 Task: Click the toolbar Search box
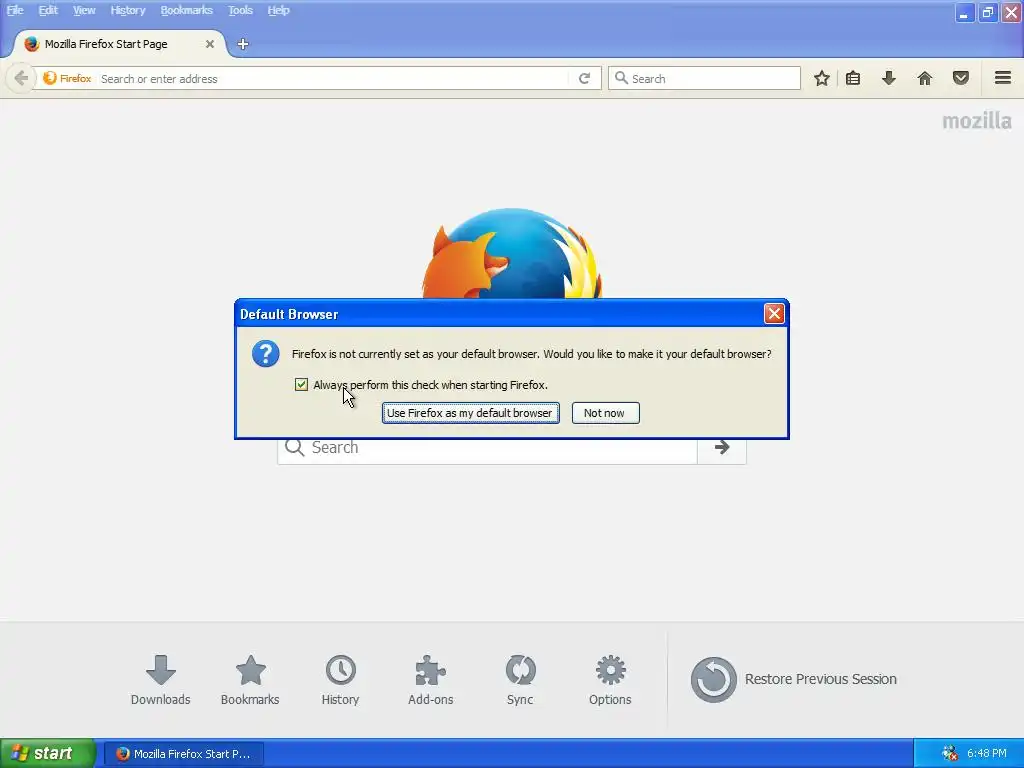pyautogui.click(x=704, y=78)
